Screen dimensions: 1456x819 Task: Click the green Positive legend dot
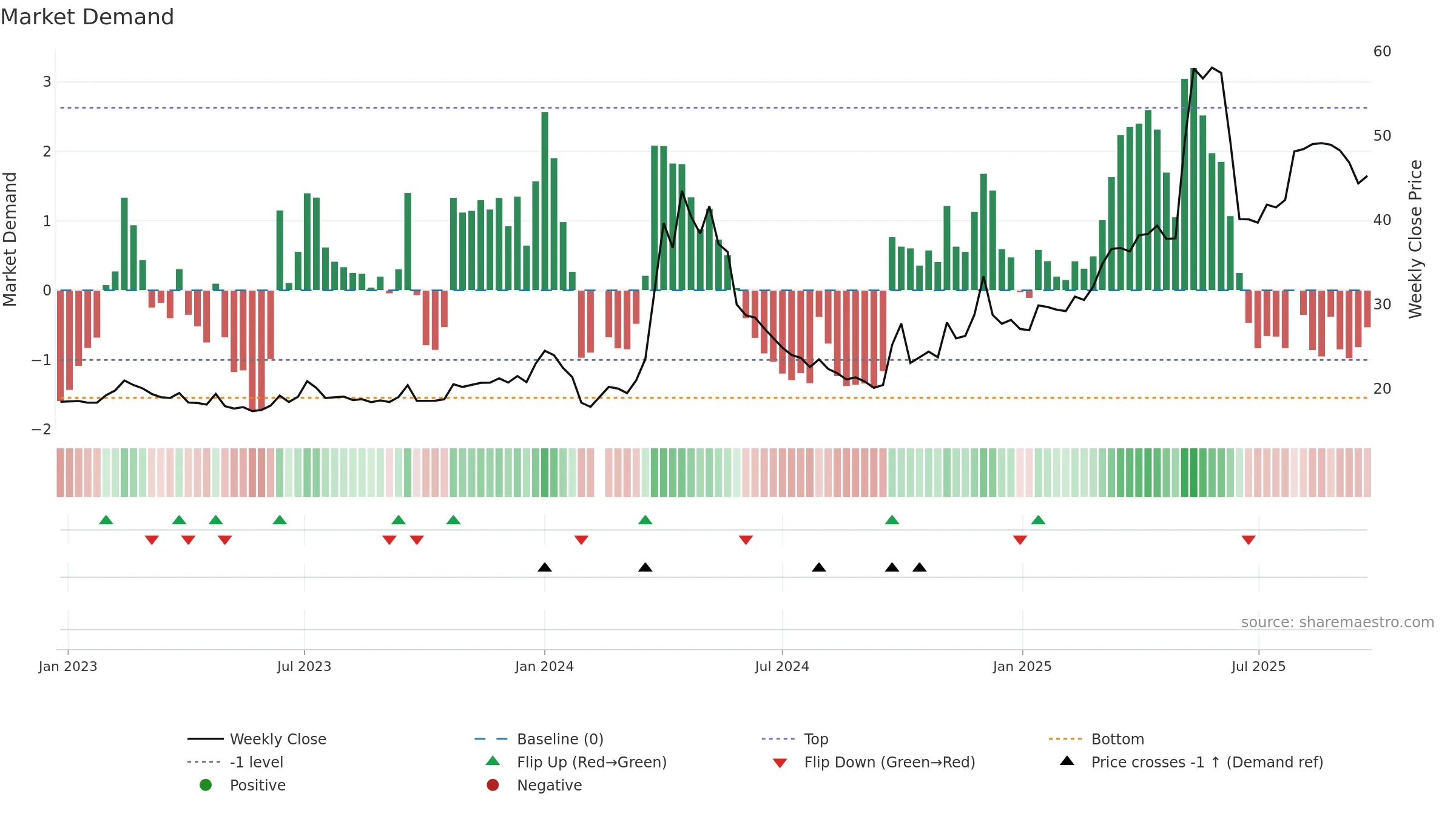[x=206, y=785]
